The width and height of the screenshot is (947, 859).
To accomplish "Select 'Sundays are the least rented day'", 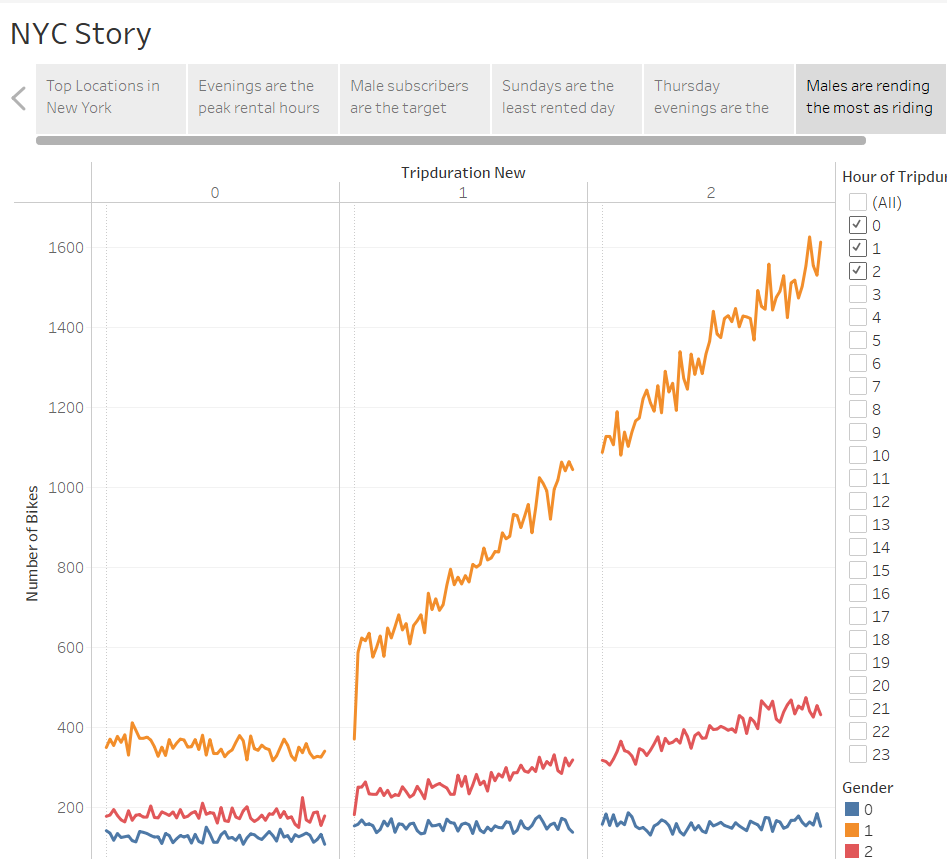I will click(x=566, y=98).
